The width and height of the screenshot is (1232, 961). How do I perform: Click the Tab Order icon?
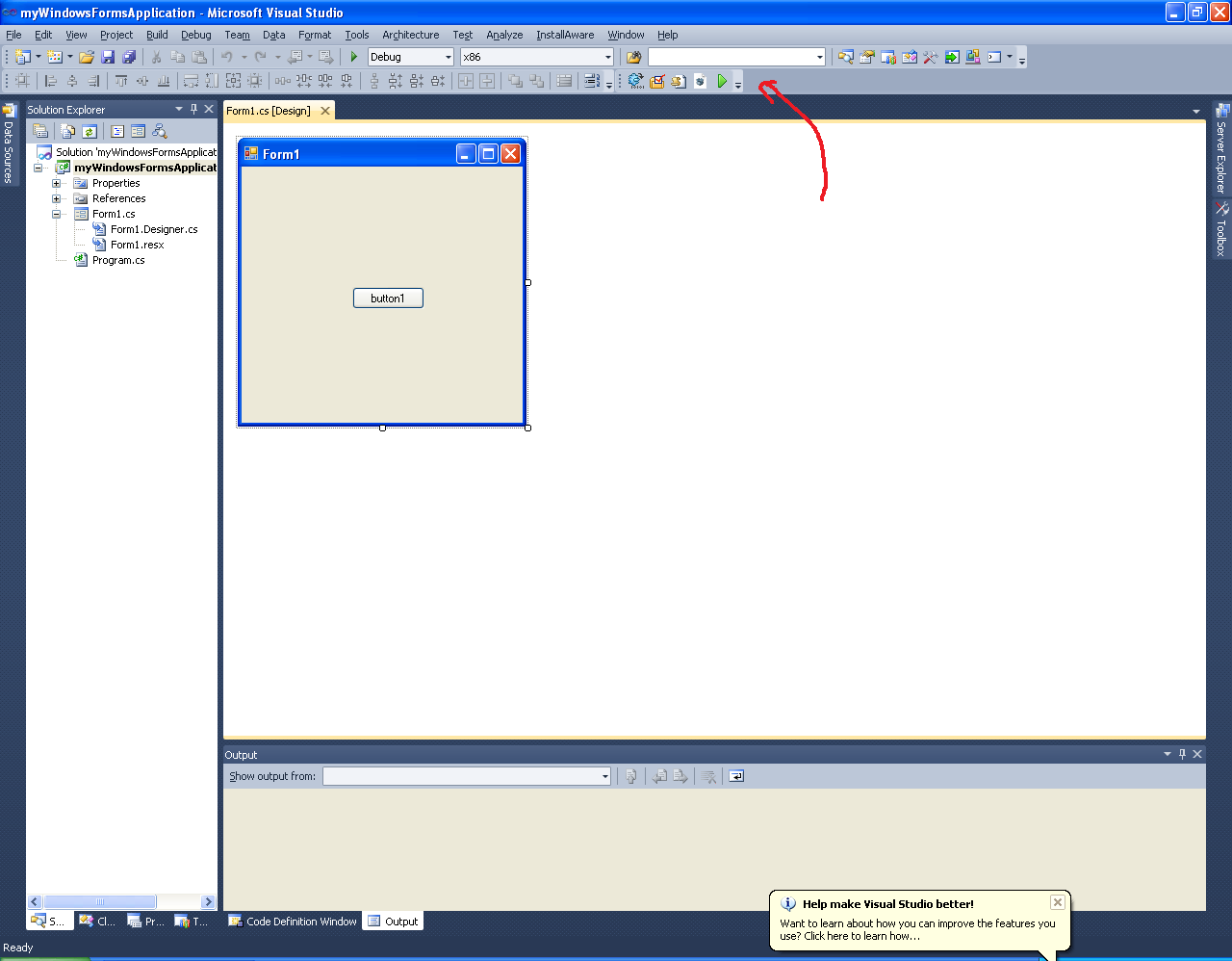pos(592,81)
